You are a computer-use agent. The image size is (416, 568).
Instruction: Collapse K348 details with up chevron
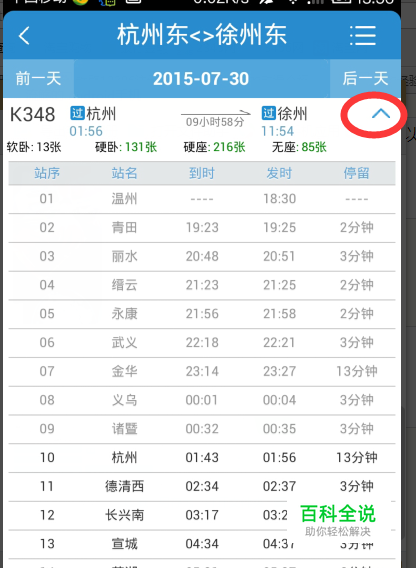tap(381, 114)
